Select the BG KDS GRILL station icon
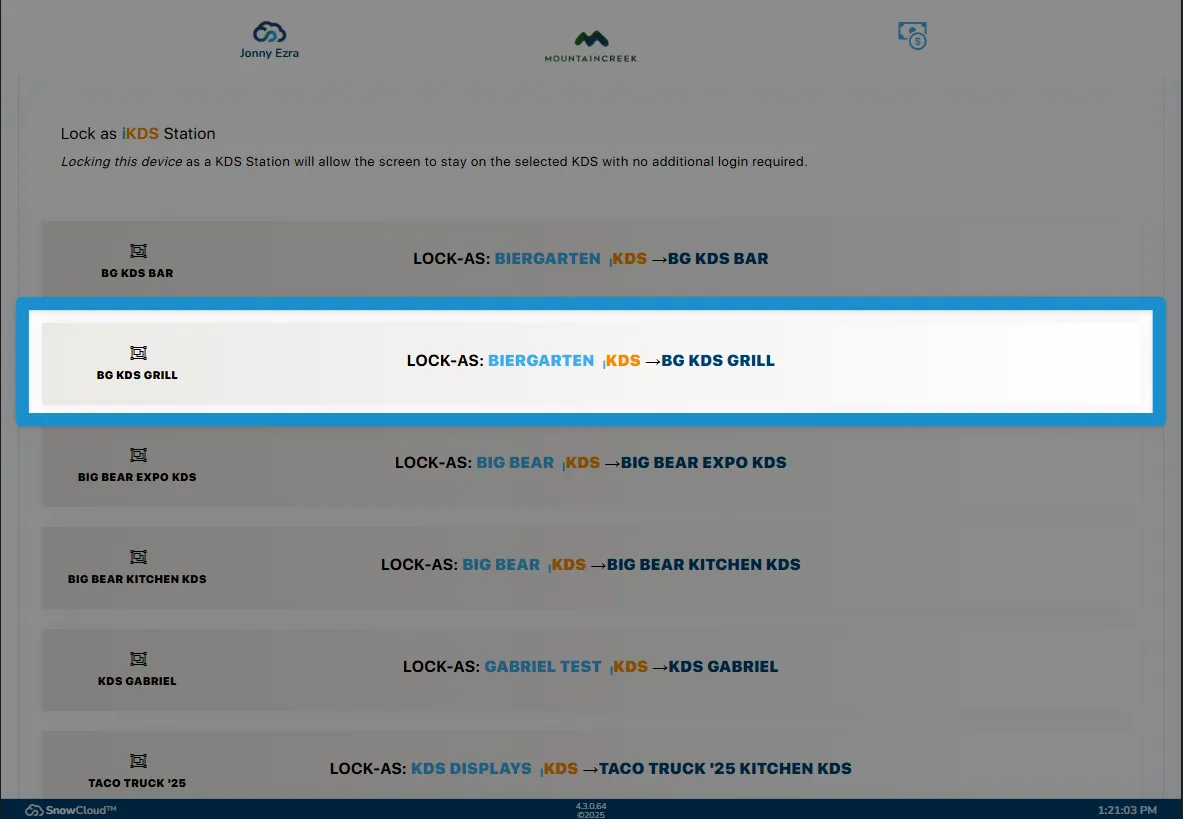This screenshot has height=819, width=1183. 138,353
